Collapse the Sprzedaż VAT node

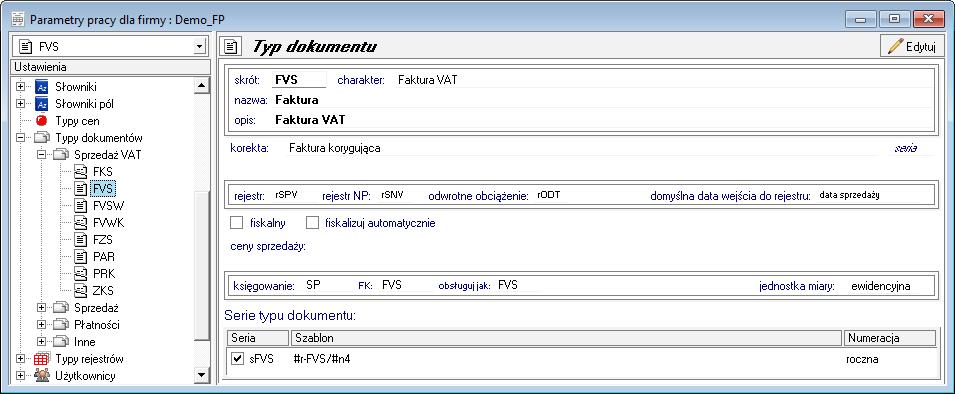point(41,155)
